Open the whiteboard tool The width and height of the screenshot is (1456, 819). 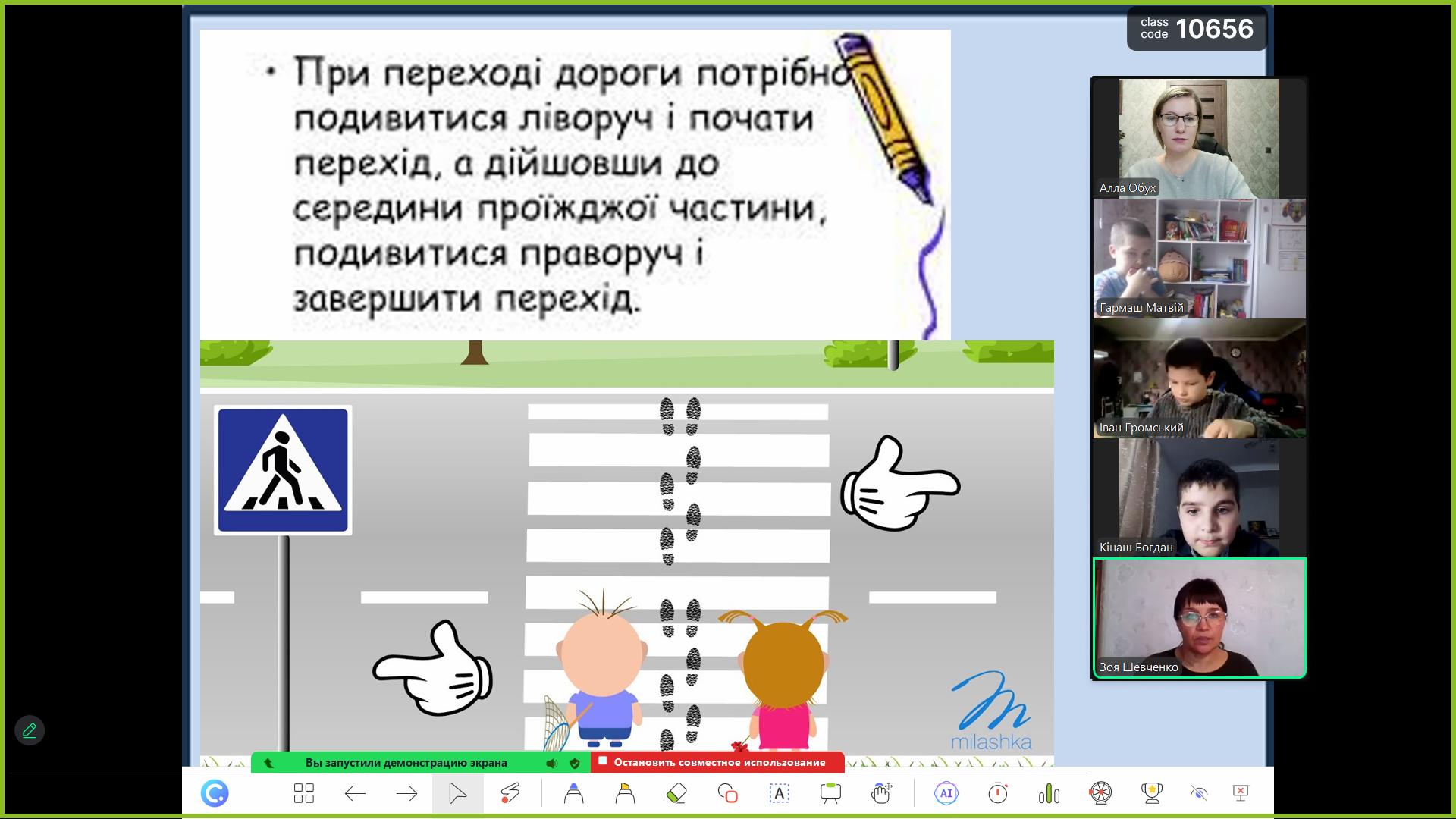point(830,793)
